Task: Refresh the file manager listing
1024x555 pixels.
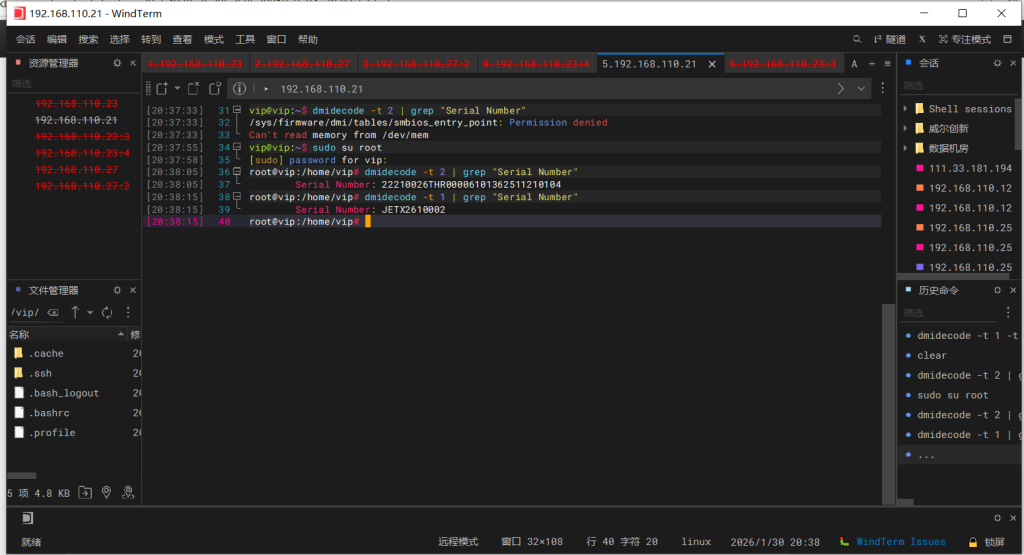Action: coord(106,312)
